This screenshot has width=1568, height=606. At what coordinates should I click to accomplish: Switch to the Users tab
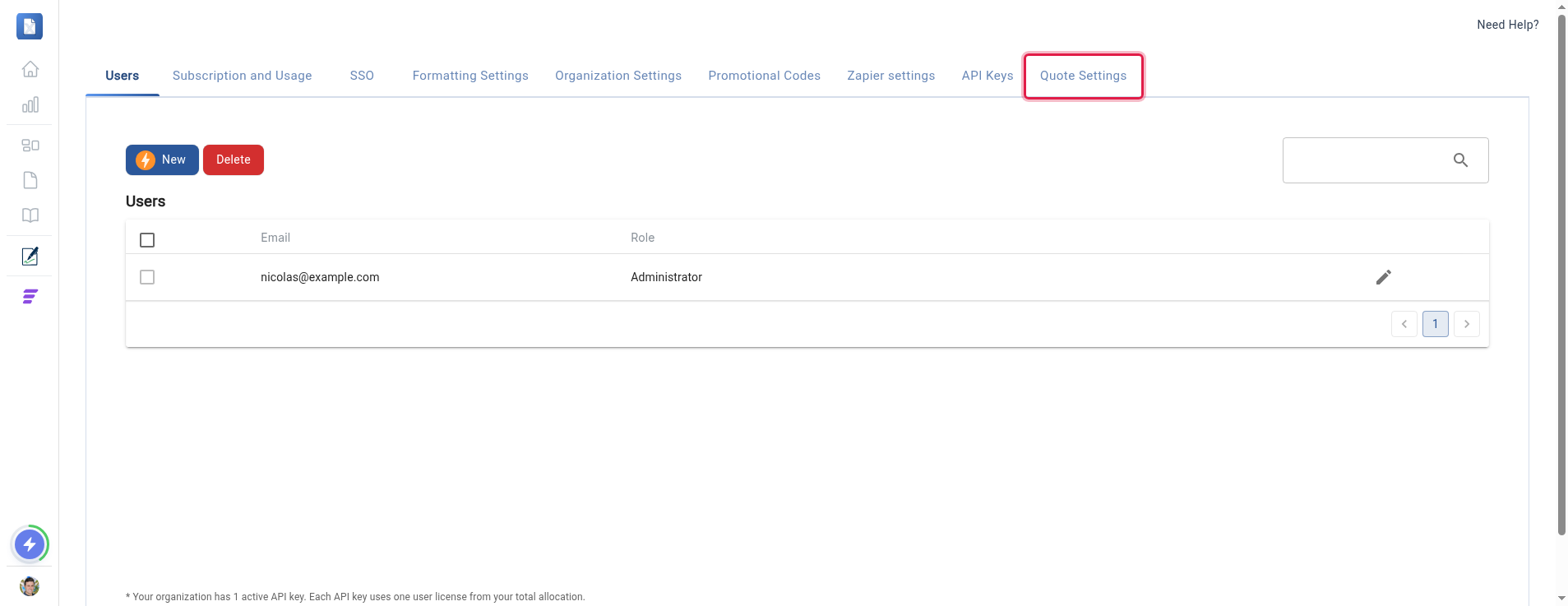pyautogui.click(x=123, y=76)
